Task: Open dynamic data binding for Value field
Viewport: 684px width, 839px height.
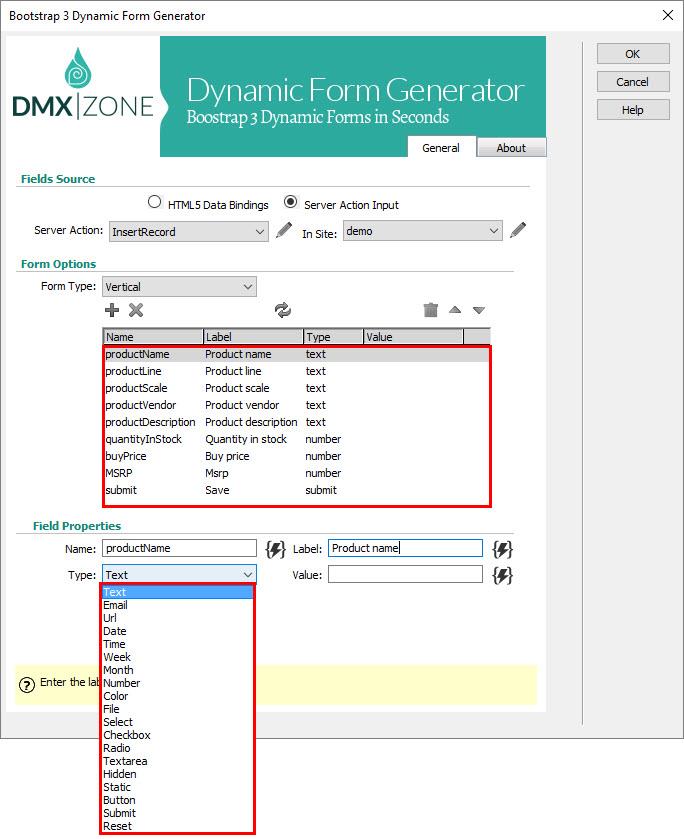Action: pyautogui.click(x=503, y=576)
